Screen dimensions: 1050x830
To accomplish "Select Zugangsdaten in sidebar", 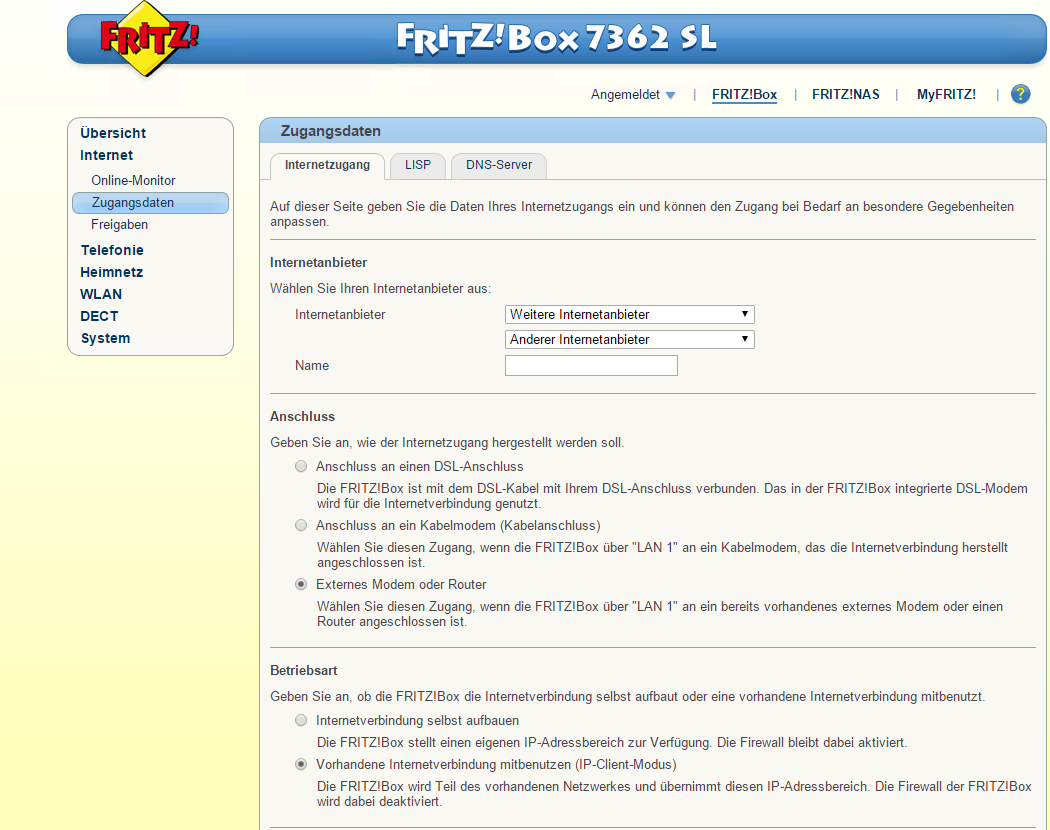I will [150, 202].
